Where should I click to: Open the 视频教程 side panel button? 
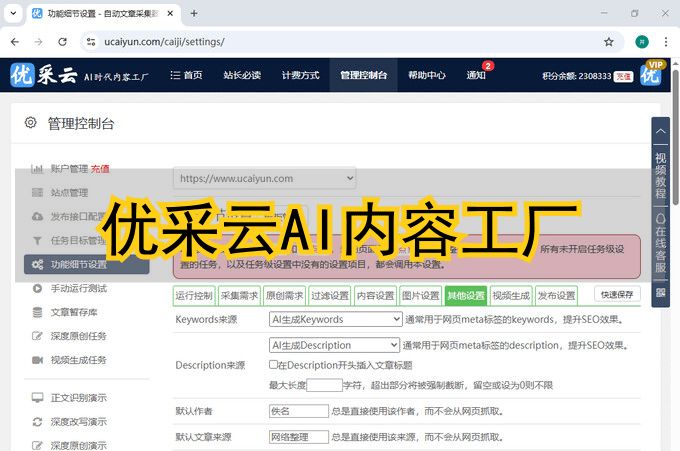[x=660, y=163]
